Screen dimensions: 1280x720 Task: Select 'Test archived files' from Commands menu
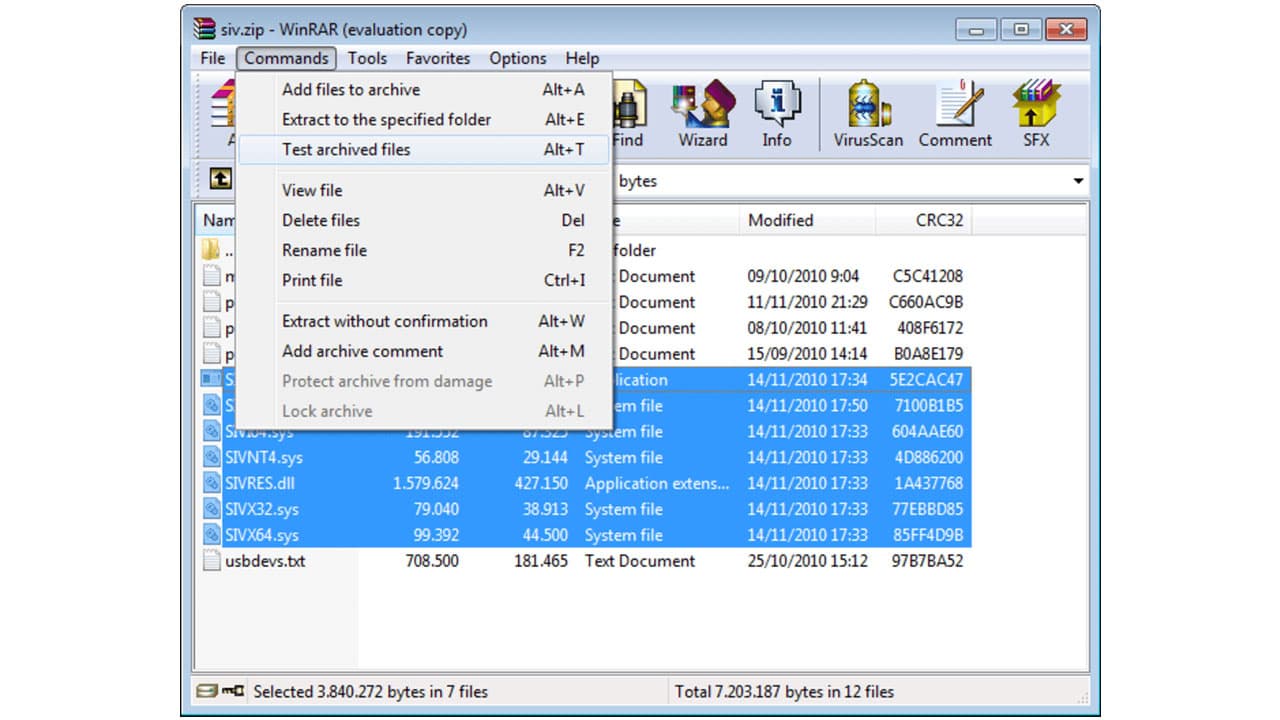coord(345,149)
